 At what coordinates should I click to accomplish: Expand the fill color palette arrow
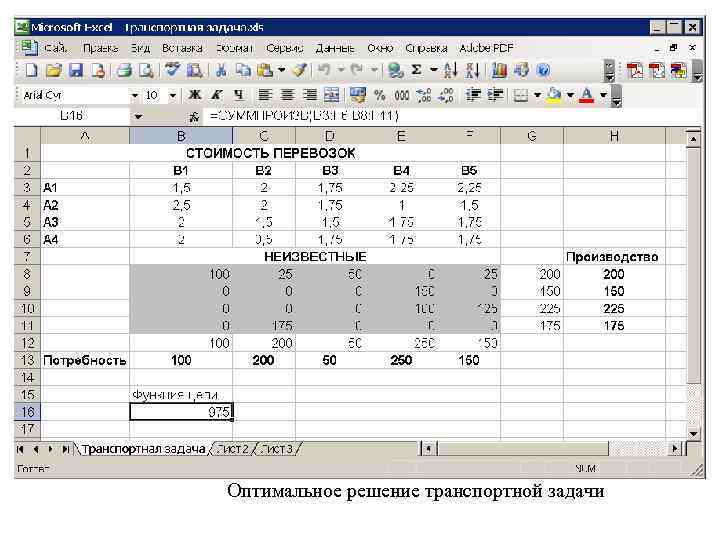pyautogui.click(x=570, y=95)
